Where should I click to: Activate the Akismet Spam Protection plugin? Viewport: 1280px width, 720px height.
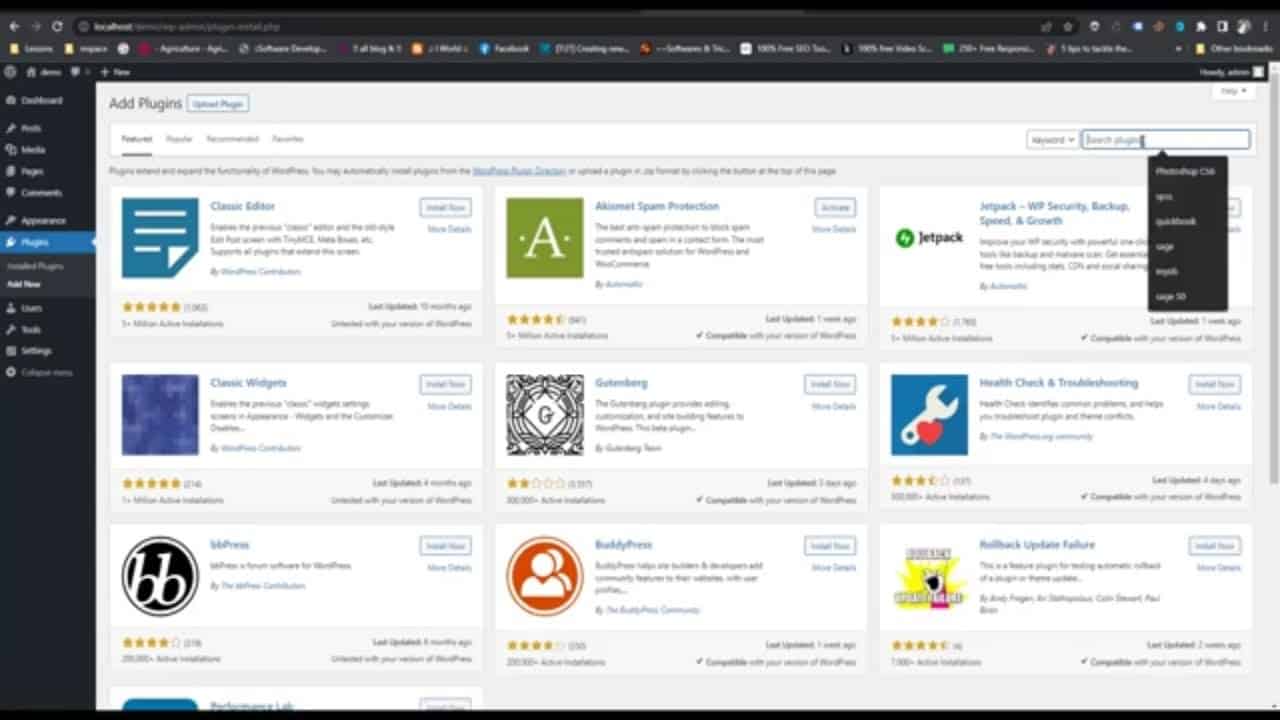tap(834, 208)
